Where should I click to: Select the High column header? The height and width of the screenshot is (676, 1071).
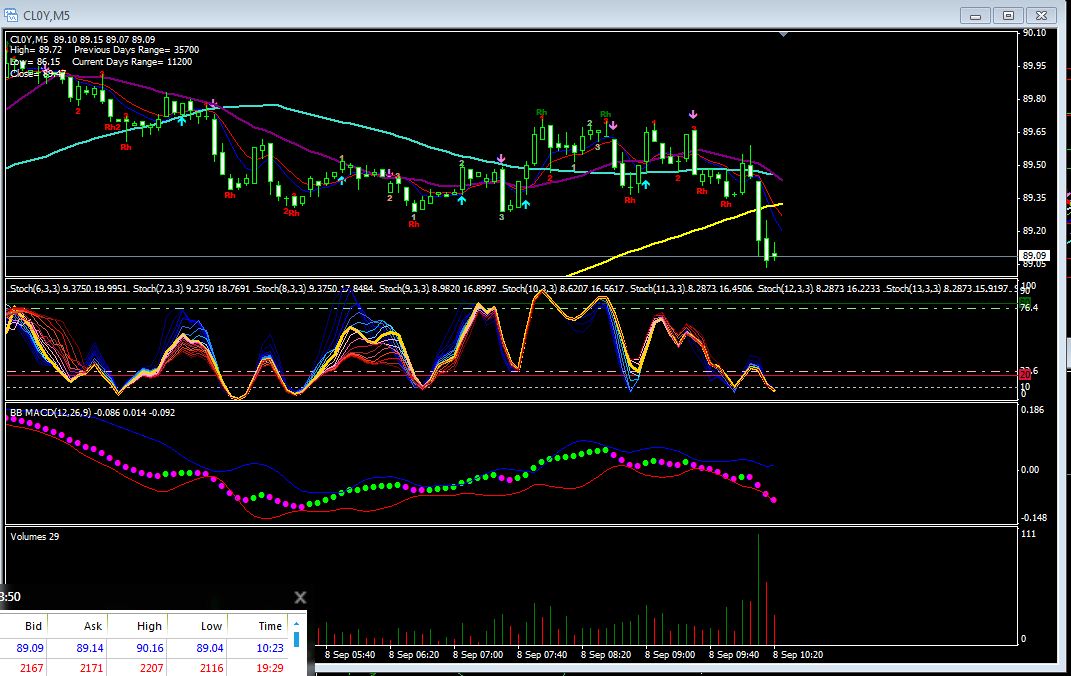150,625
